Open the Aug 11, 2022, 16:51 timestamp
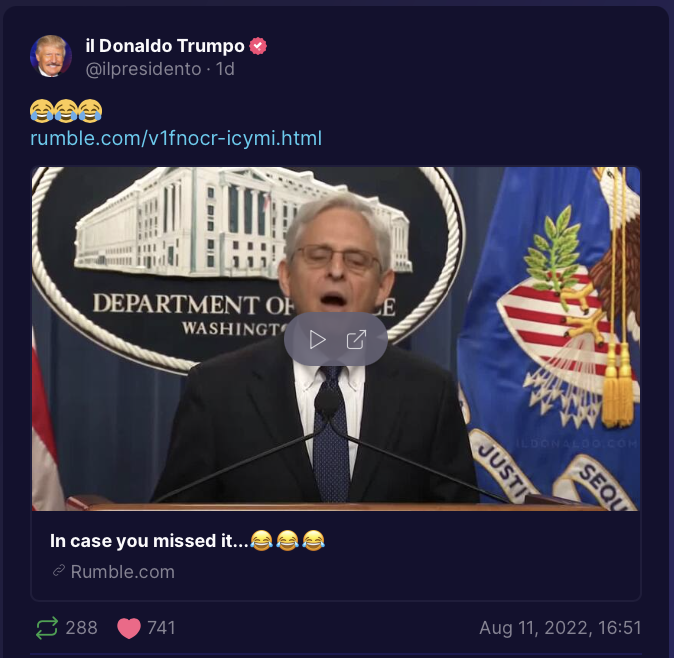This screenshot has height=658, width=674. [560, 627]
